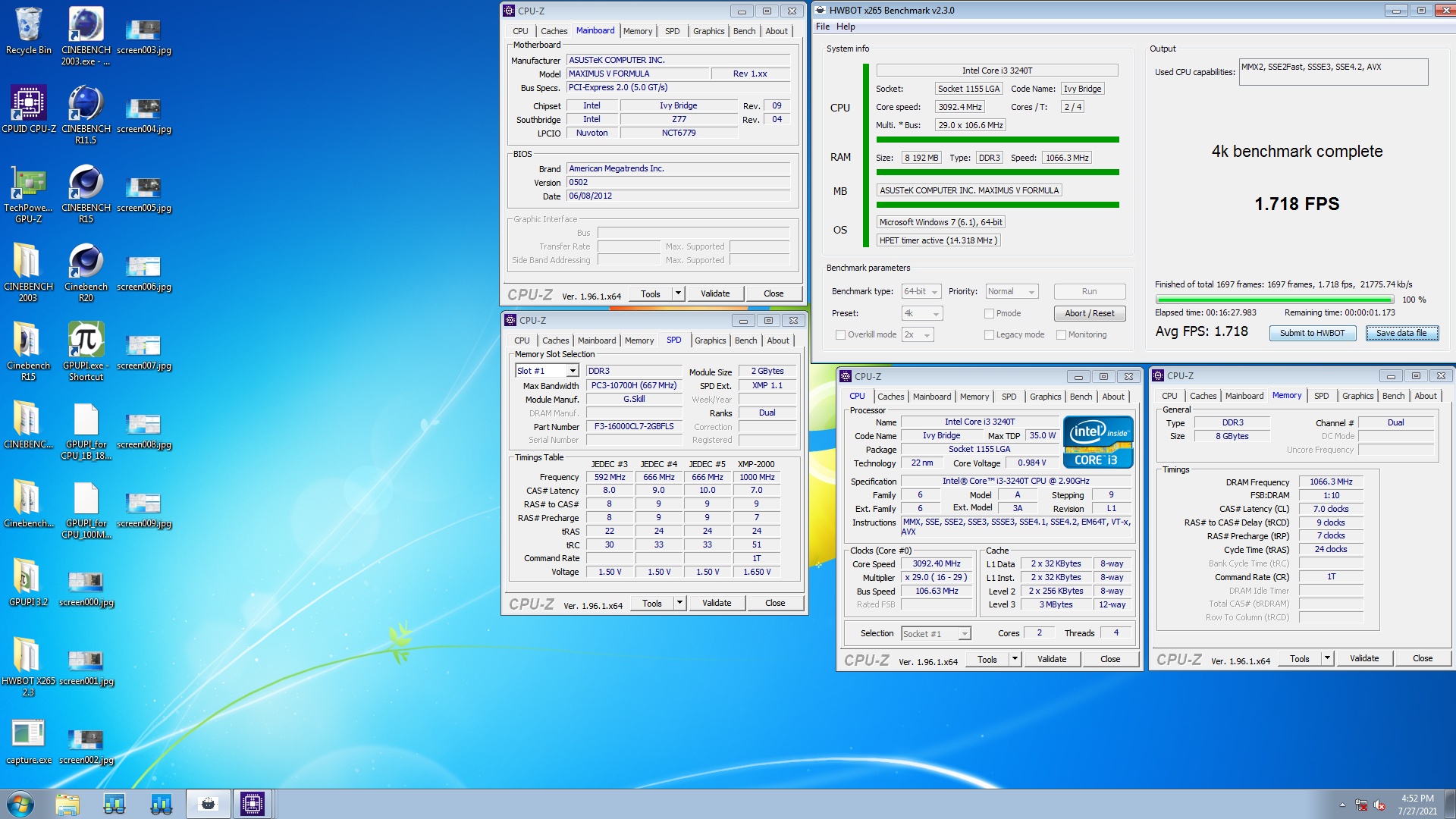
Task: Enable the Overkill mode checkbox
Action: coord(840,334)
